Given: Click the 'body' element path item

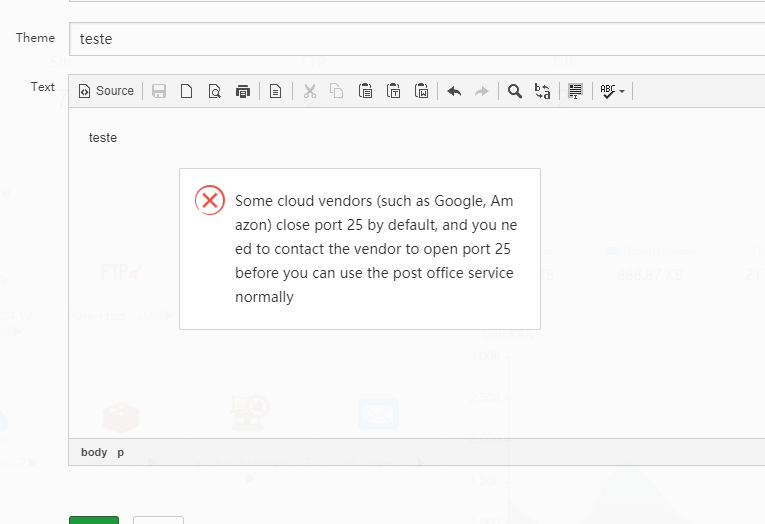Looking at the screenshot, I should (x=94, y=452).
